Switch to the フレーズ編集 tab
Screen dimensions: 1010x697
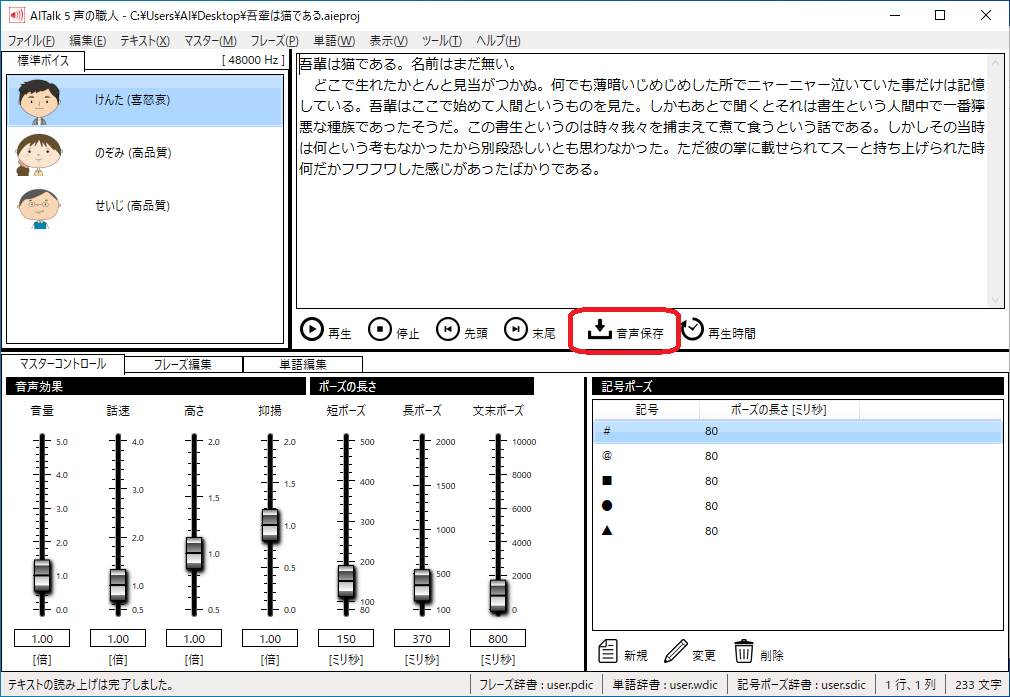tap(183, 365)
